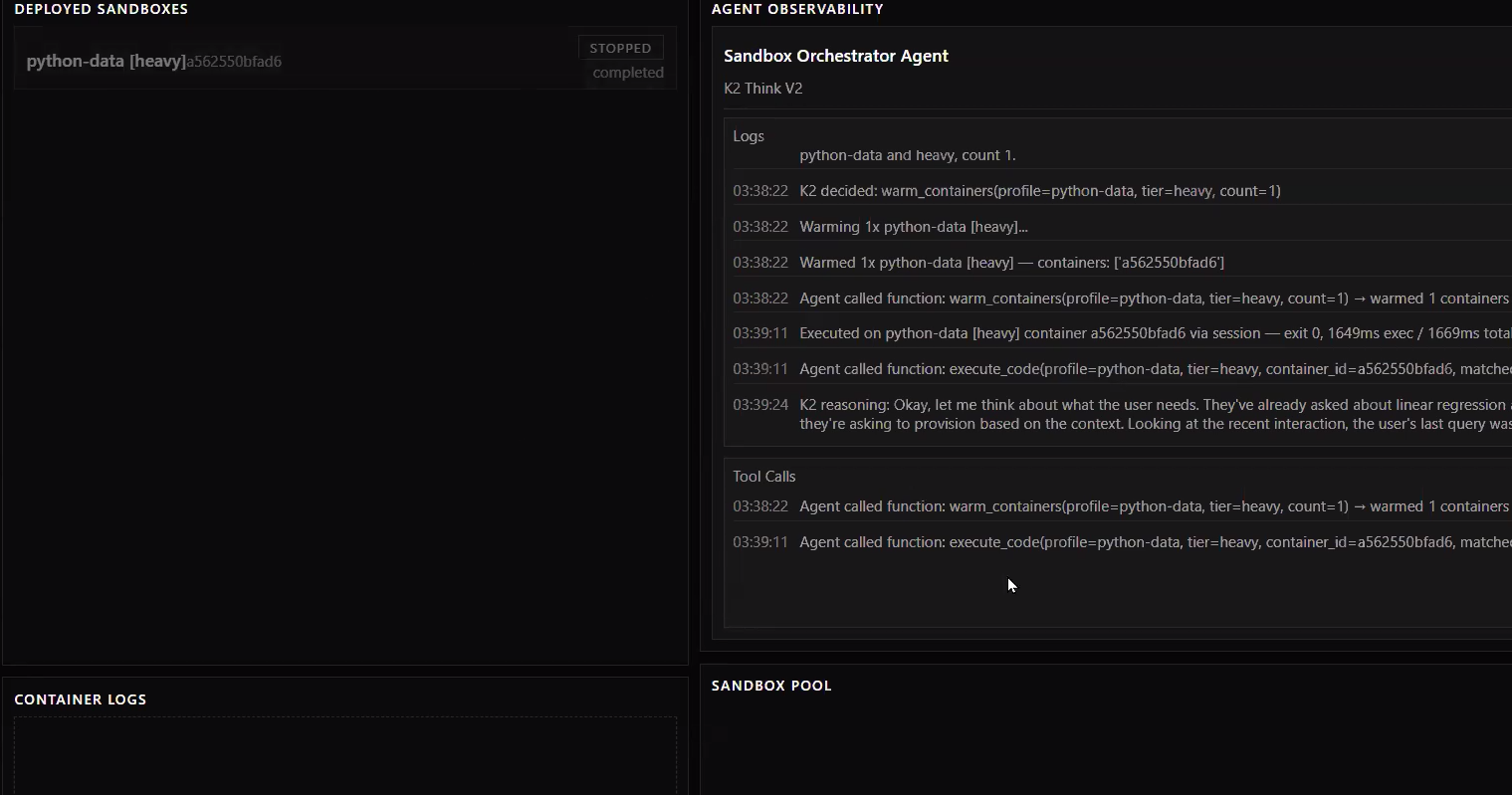Screen dimensions: 1512x795
Task: Open the Deployed Sandboxes panel header
Action: coord(102,9)
